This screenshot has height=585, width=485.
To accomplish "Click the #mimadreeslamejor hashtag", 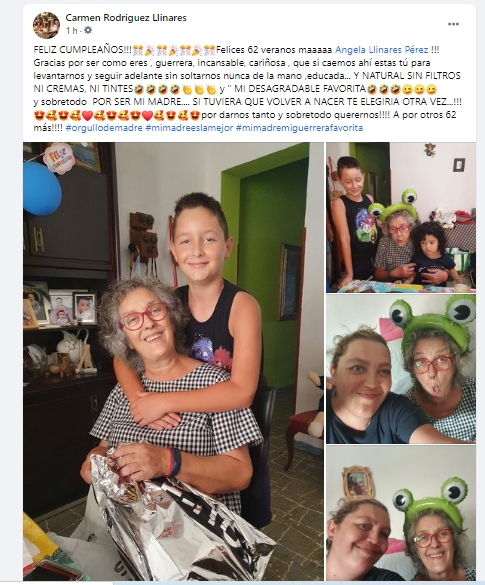I will [189, 128].
